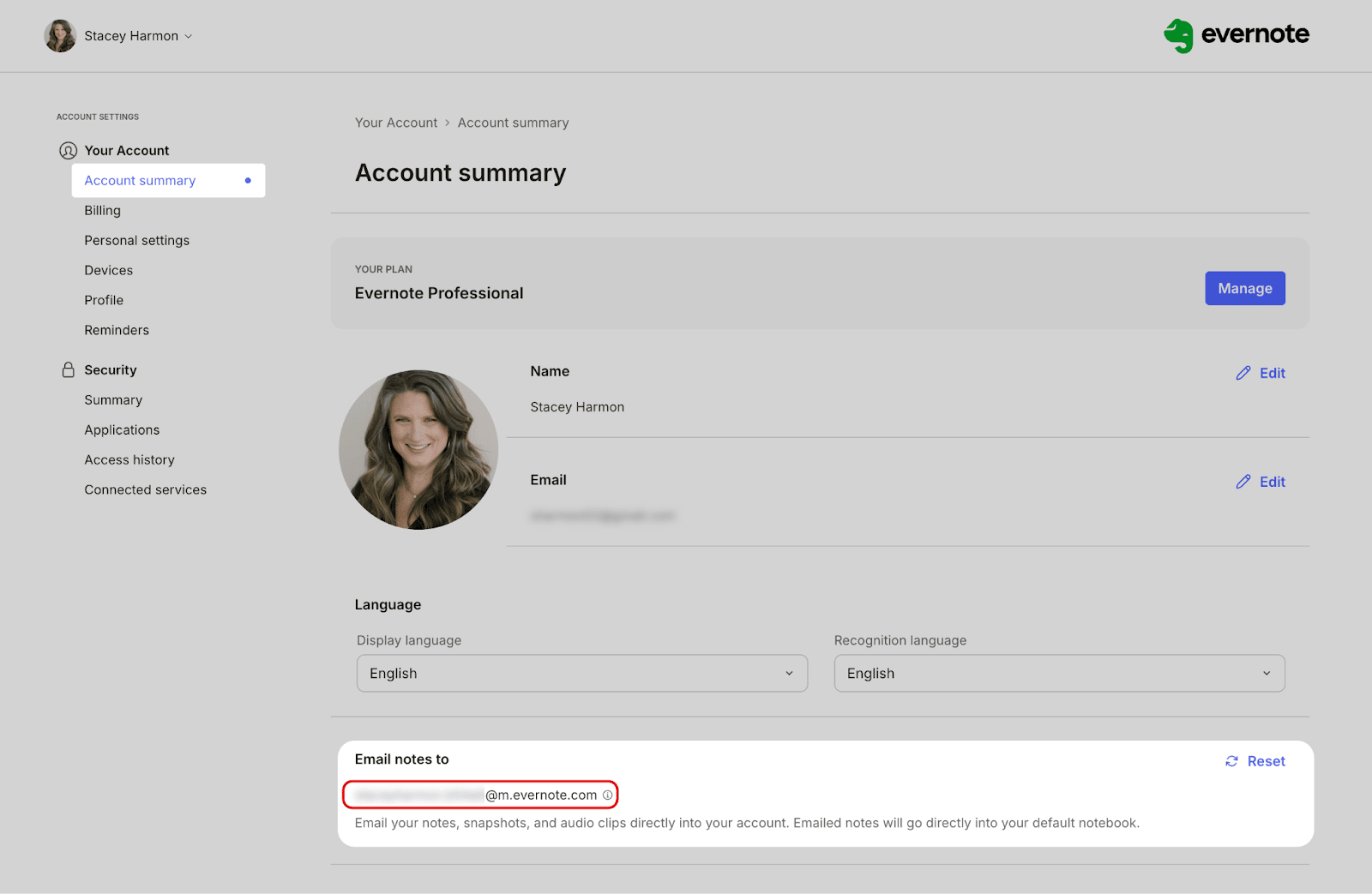Click the Email notes to heading

click(402, 759)
